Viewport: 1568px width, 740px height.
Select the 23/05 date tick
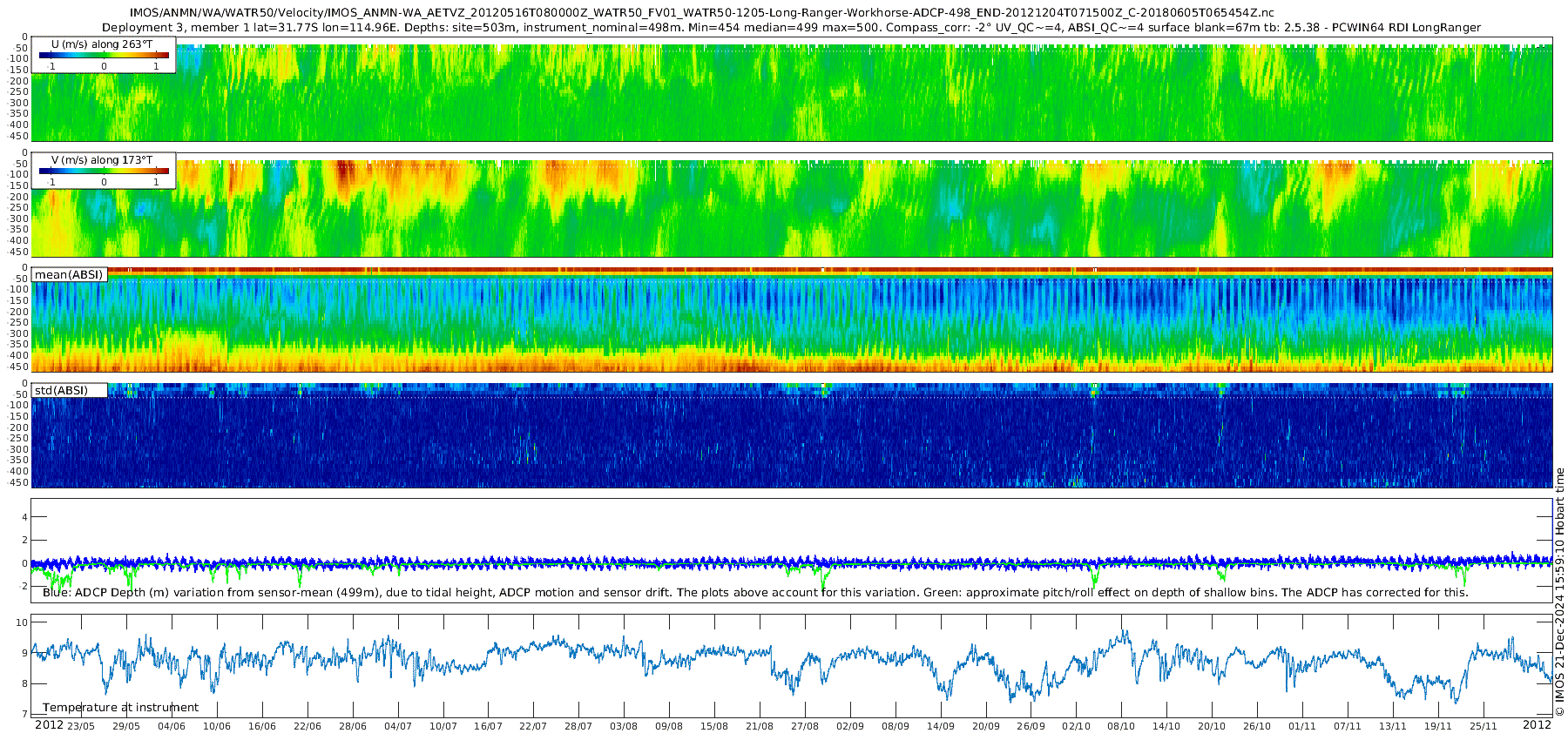point(81,726)
